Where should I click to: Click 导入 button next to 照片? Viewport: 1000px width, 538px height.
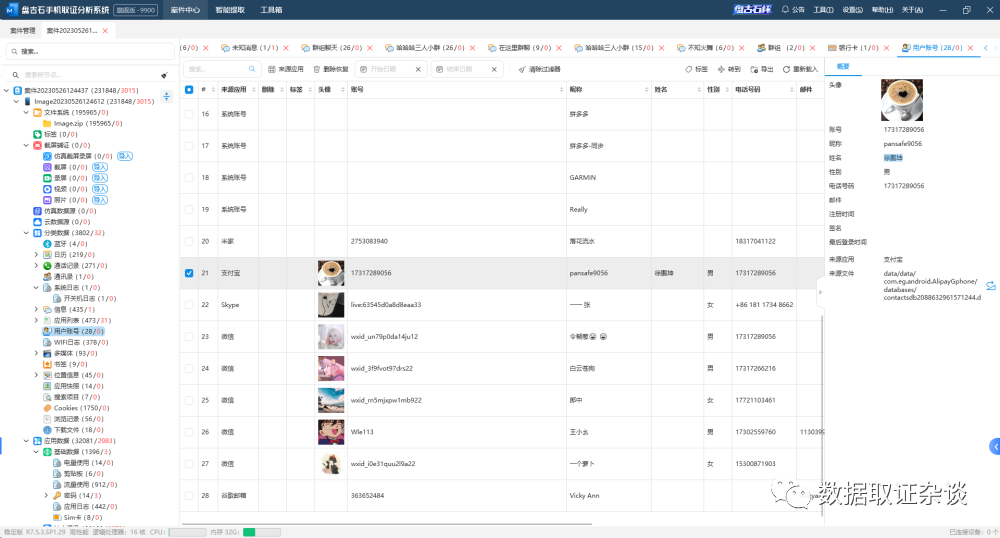tap(99, 200)
